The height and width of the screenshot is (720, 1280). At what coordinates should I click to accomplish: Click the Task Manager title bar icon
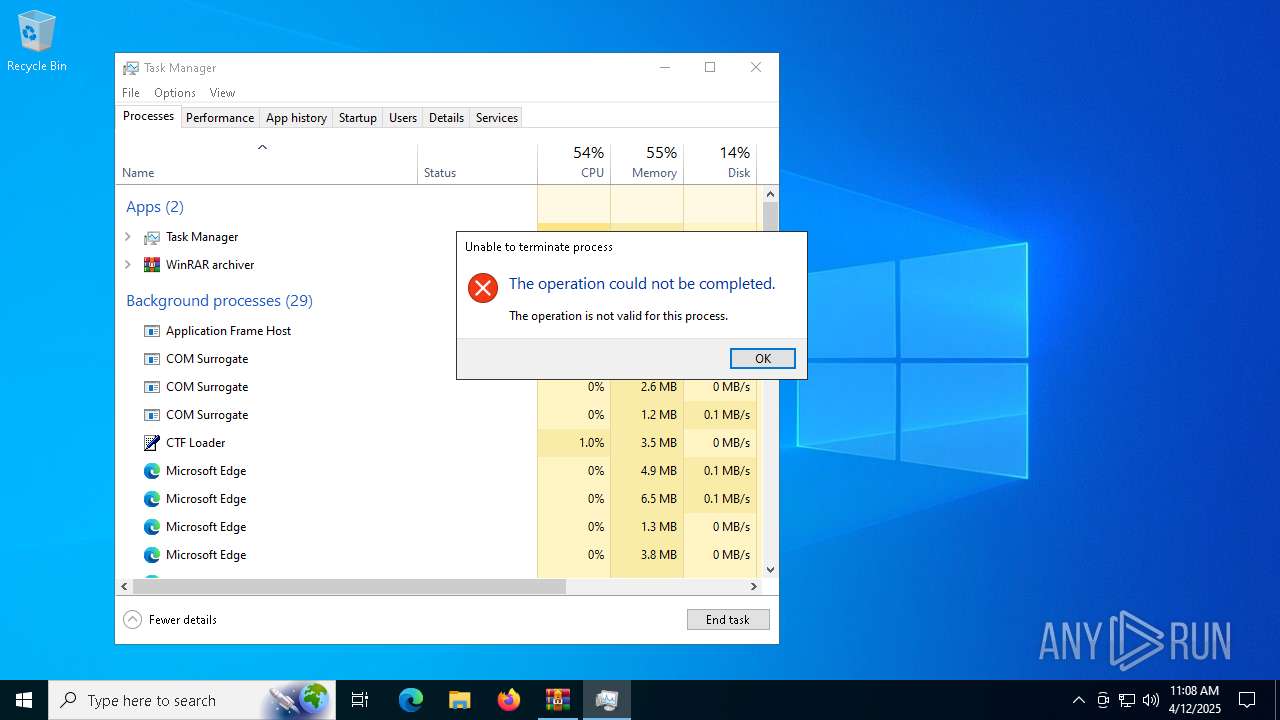(131, 68)
